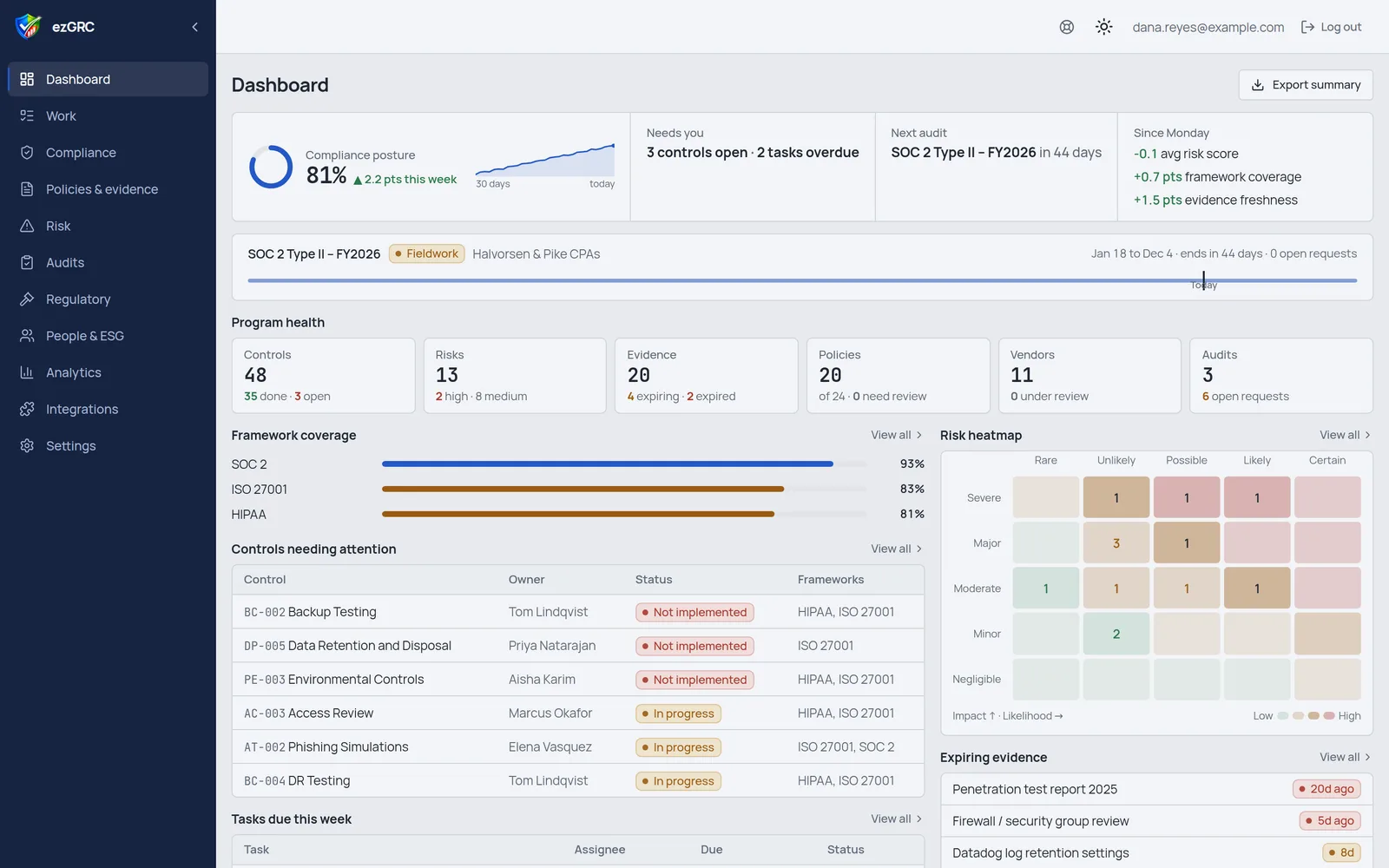This screenshot has width=1389, height=868.
Task: Log out of the account
Action: 1331,27
